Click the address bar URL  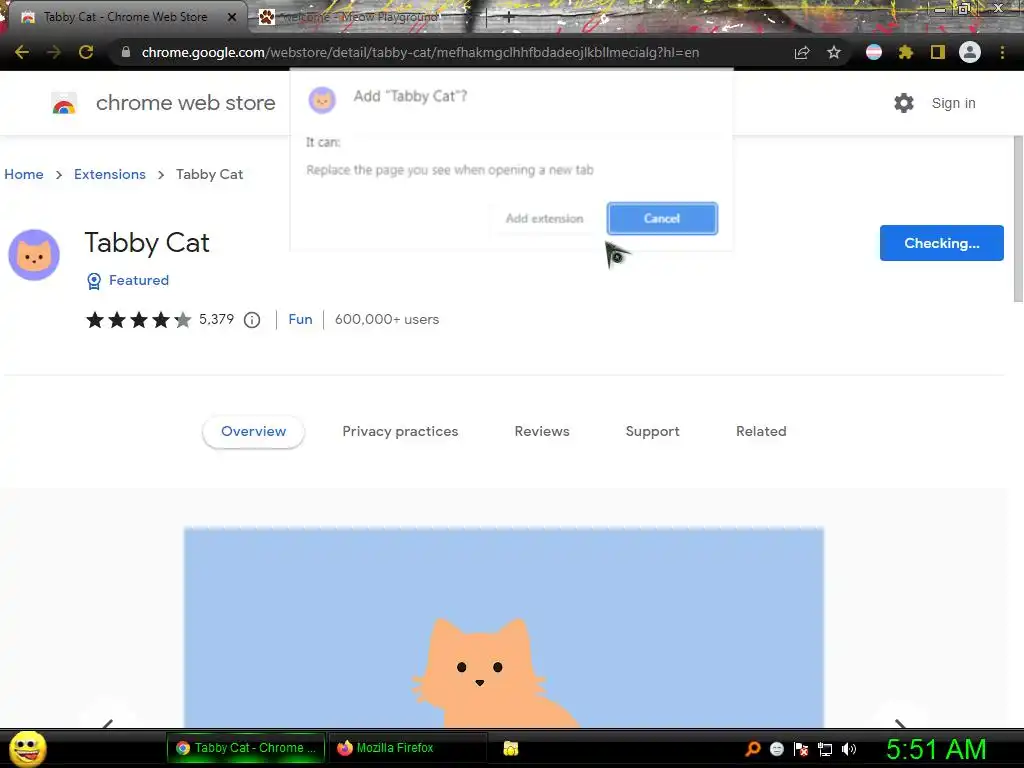click(x=420, y=52)
